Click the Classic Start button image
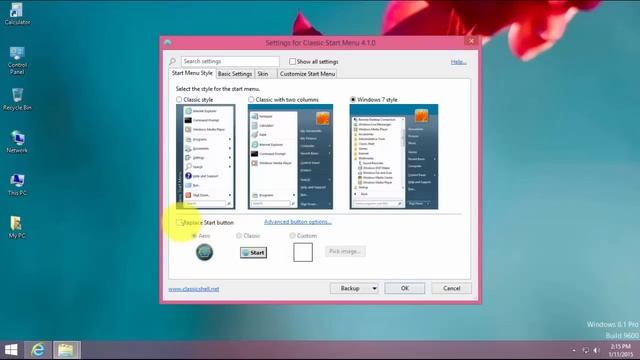This screenshot has height=360, width=640. 253,253
